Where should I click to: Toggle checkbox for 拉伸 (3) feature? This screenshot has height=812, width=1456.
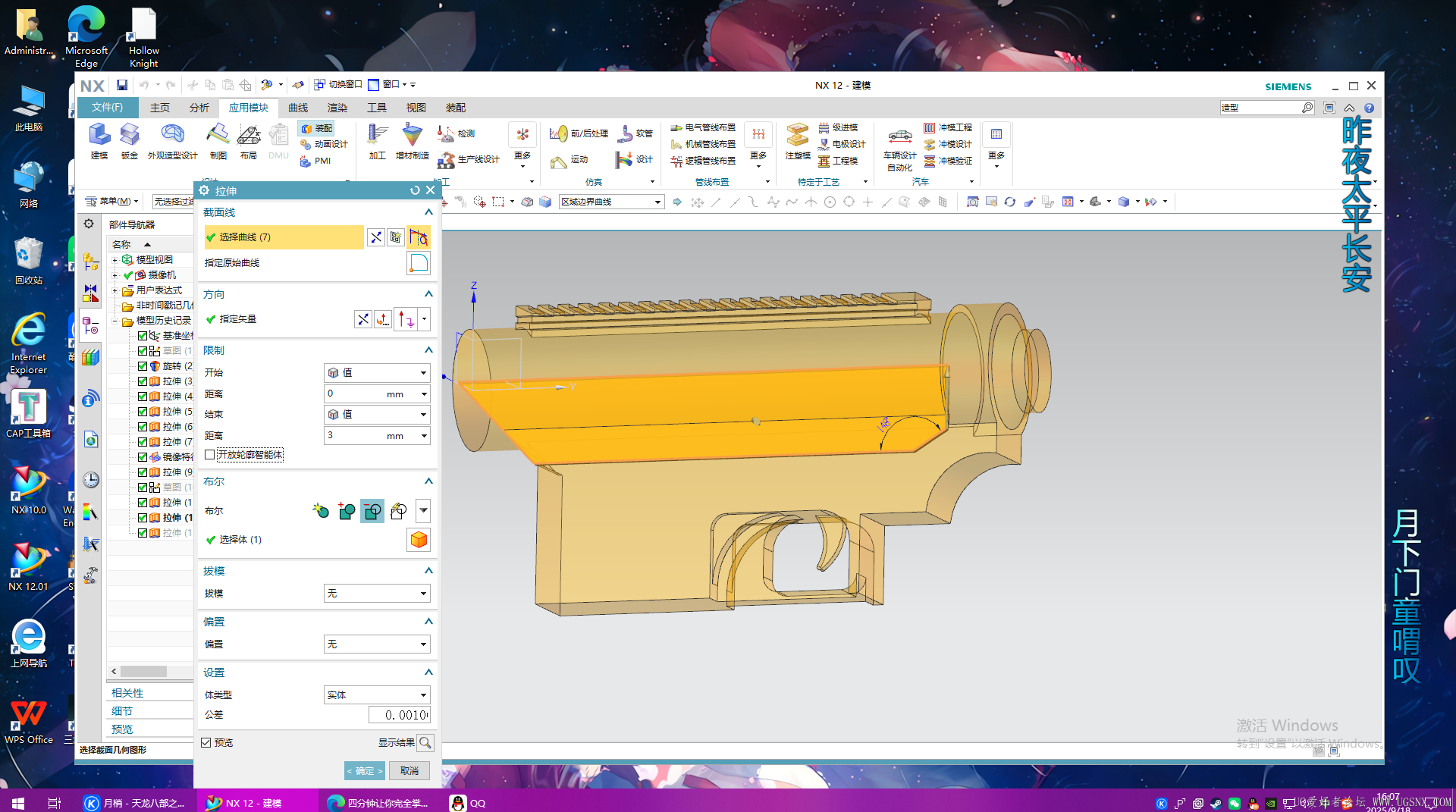point(143,381)
